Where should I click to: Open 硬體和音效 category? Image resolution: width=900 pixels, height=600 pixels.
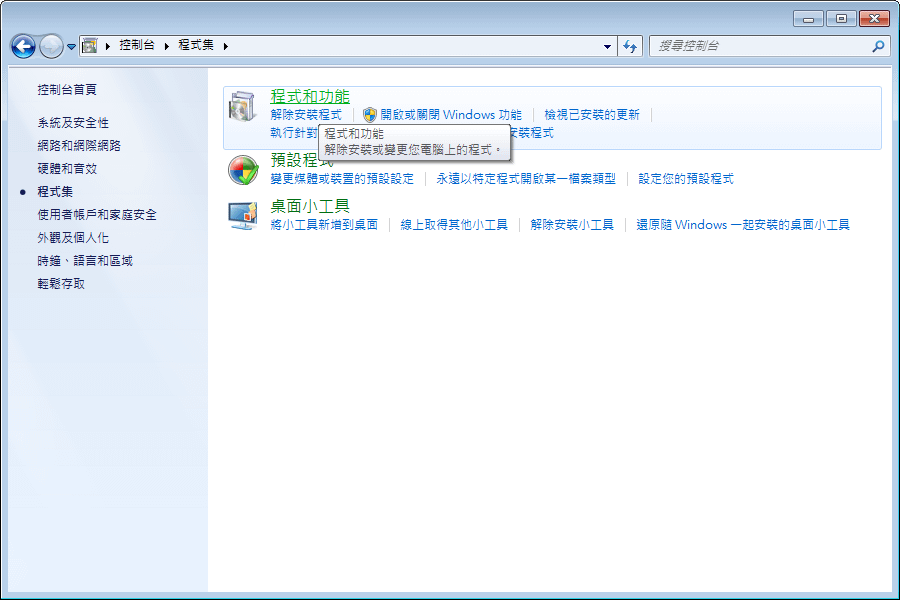coord(67,168)
